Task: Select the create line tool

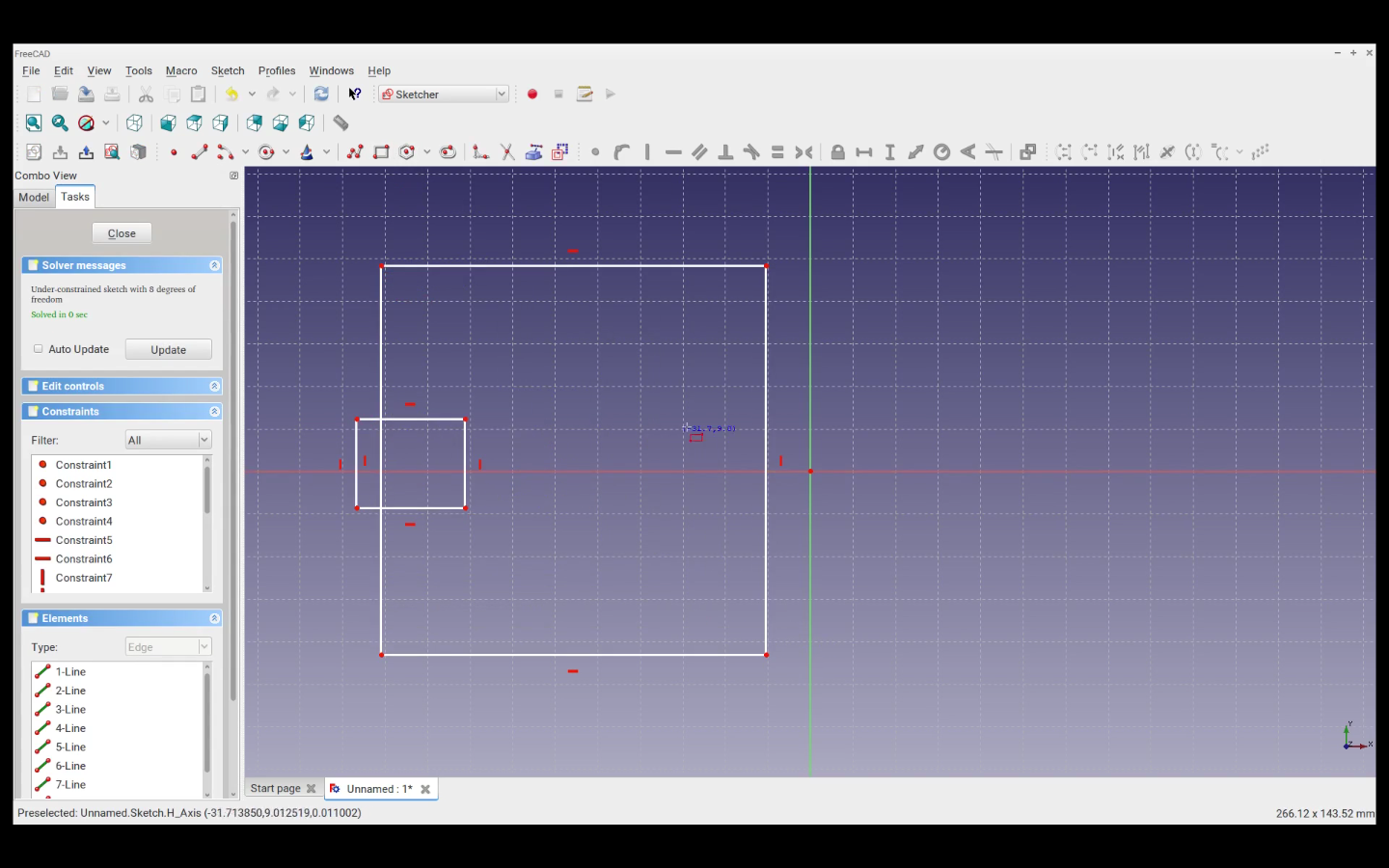Action: [200, 152]
